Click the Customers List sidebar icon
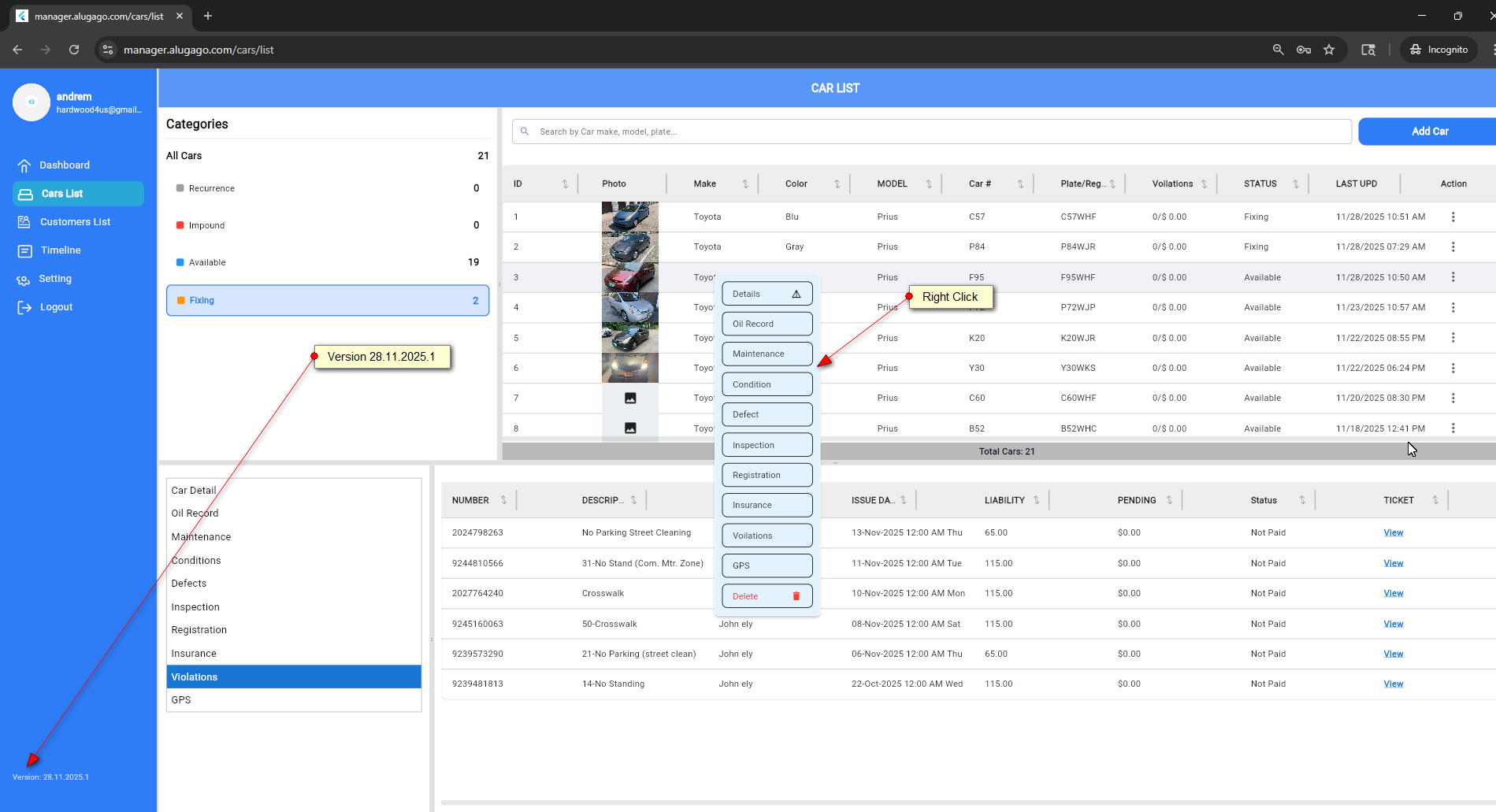The width and height of the screenshot is (1496, 812). click(x=24, y=222)
